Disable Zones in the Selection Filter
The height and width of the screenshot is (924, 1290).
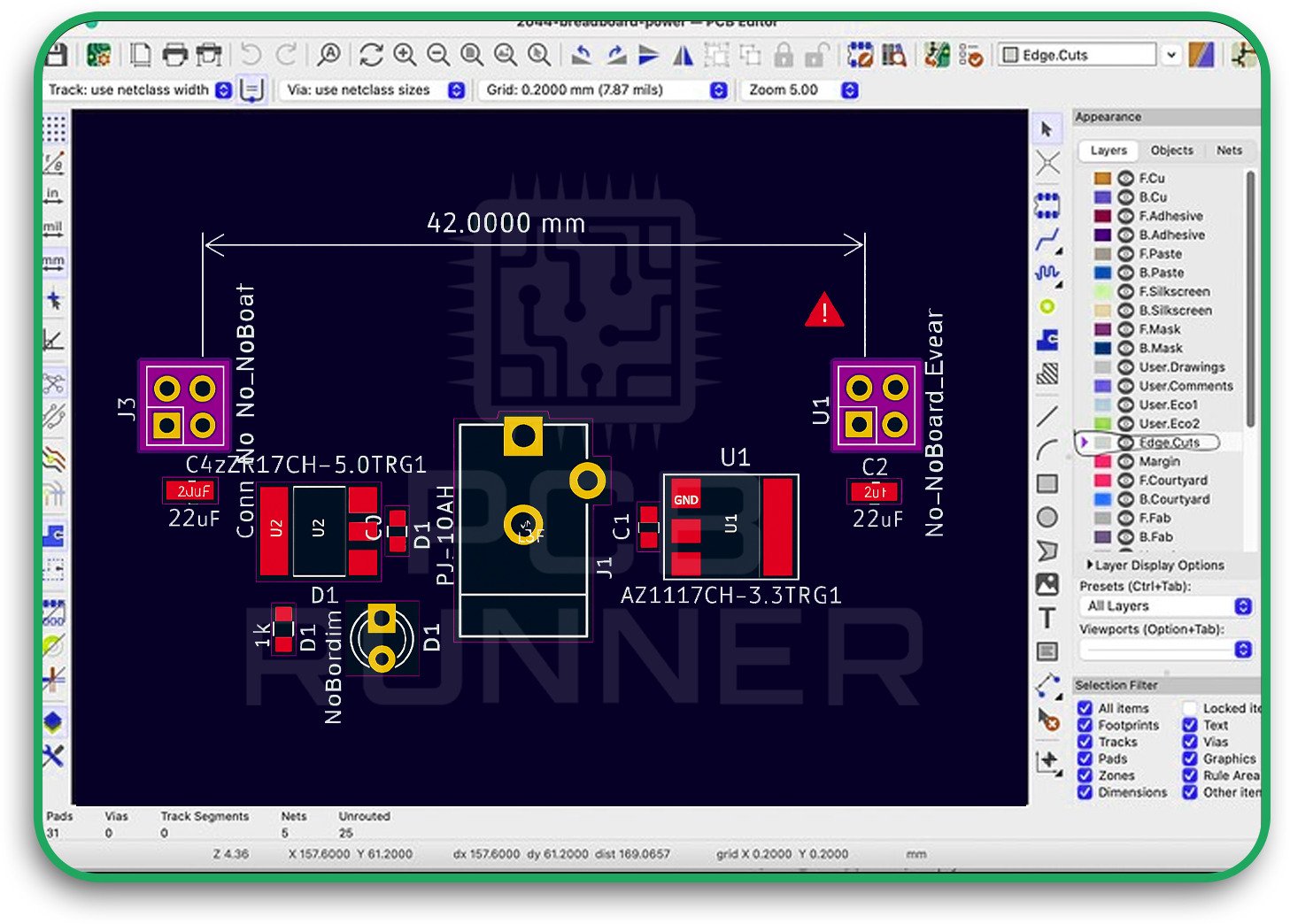(x=1085, y=775)
